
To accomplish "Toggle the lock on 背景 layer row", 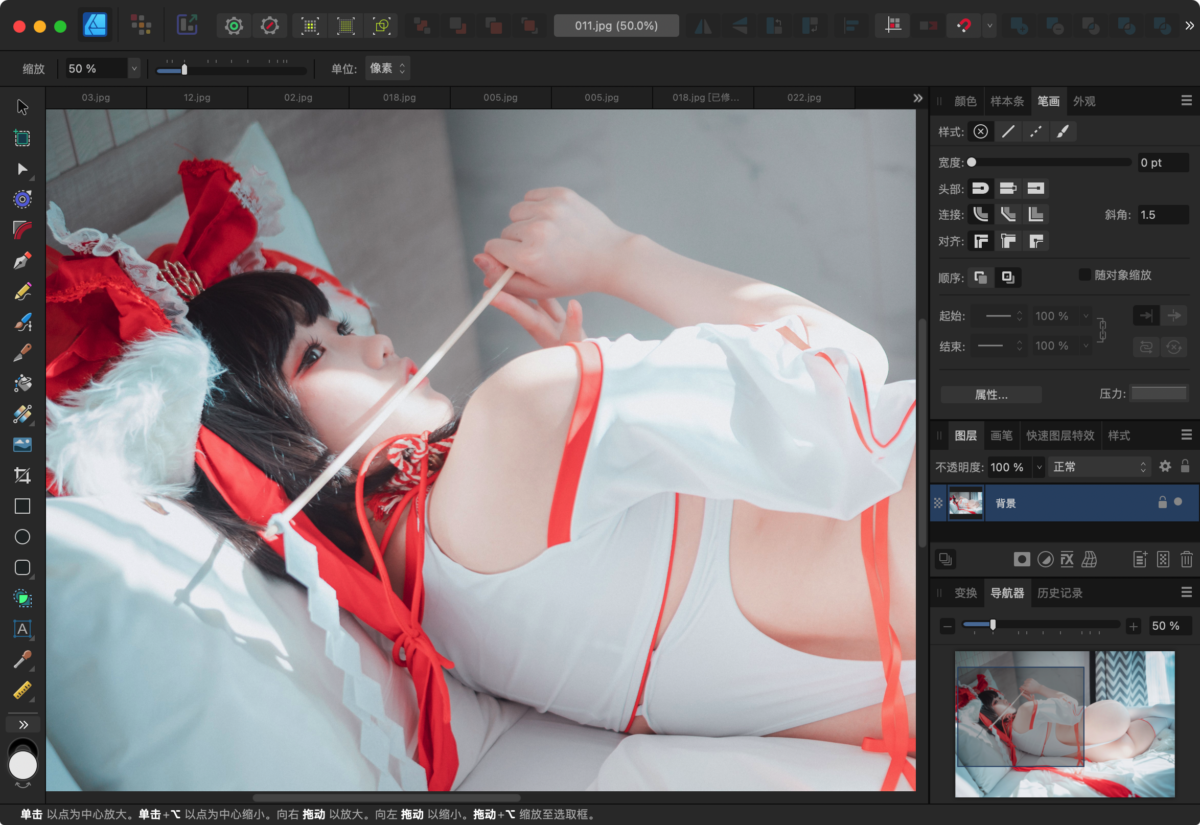I will (1162, 502).
